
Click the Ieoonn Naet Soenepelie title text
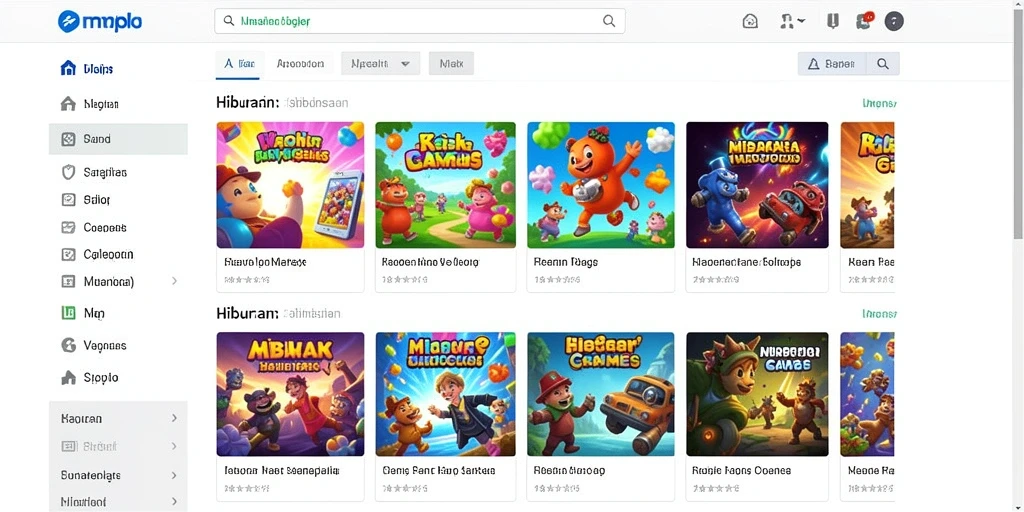point(281,470)
